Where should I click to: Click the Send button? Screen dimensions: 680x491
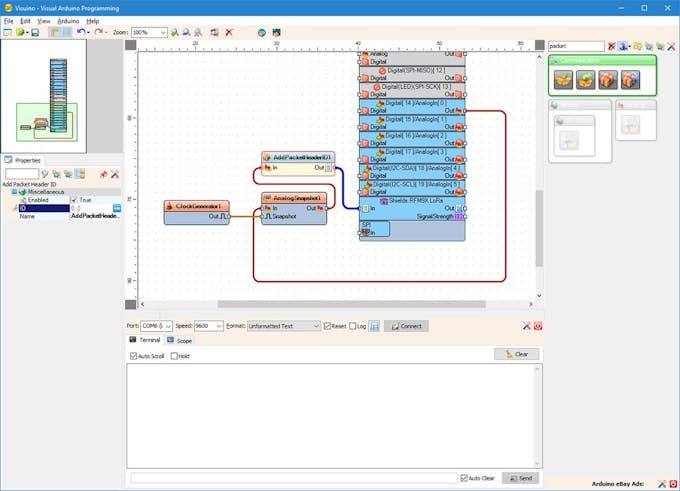pos(520,478)
